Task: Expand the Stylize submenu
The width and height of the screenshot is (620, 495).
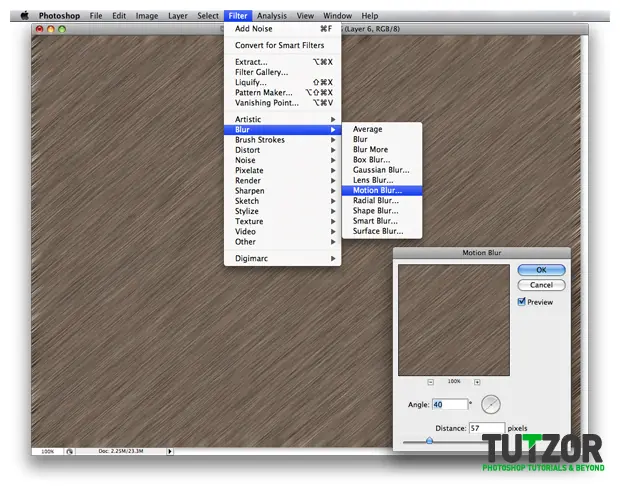Action: [282, 211]
